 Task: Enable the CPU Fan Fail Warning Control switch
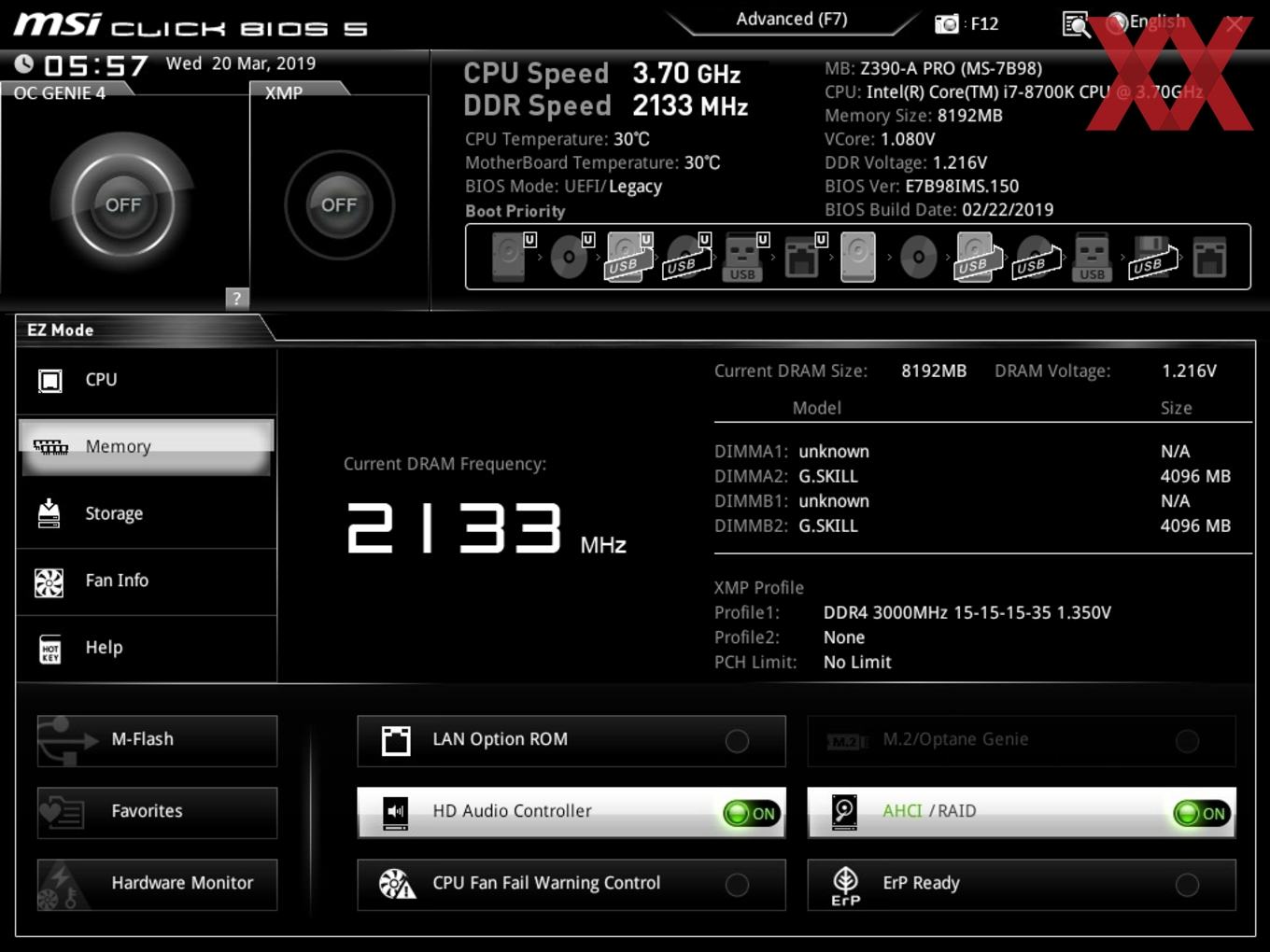pos(737,885)
